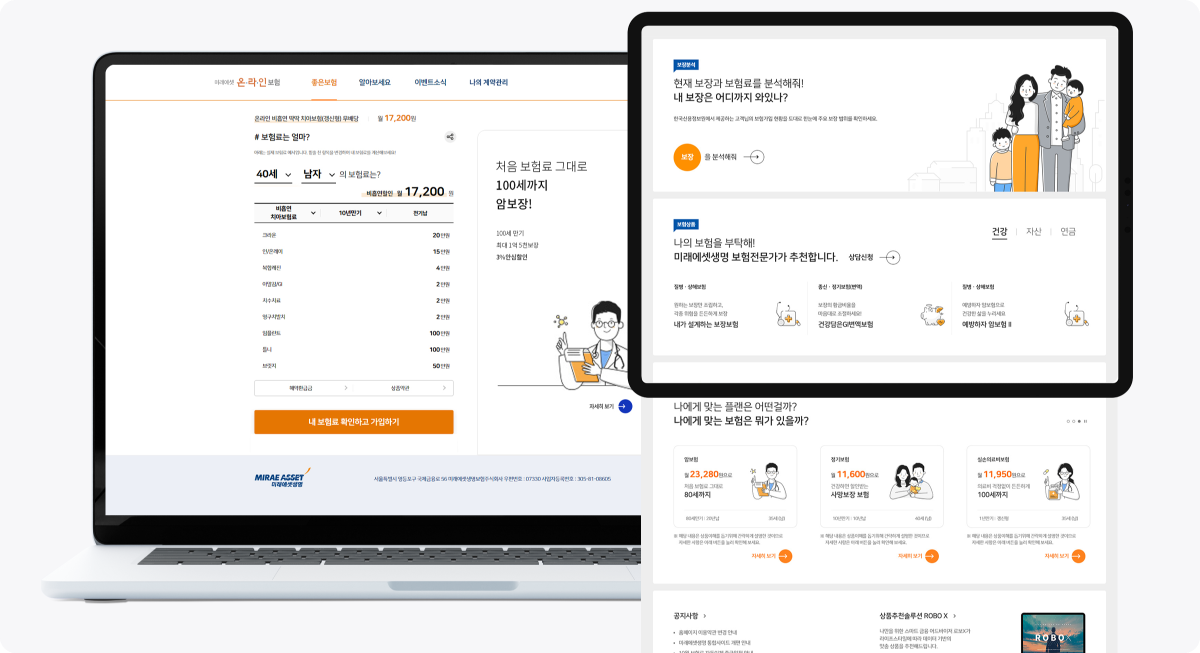The height and width of the screenshot is (653, 1200).
Task: Click the arrow circle after 을 분석해줘
Action: tap(756, 157)
